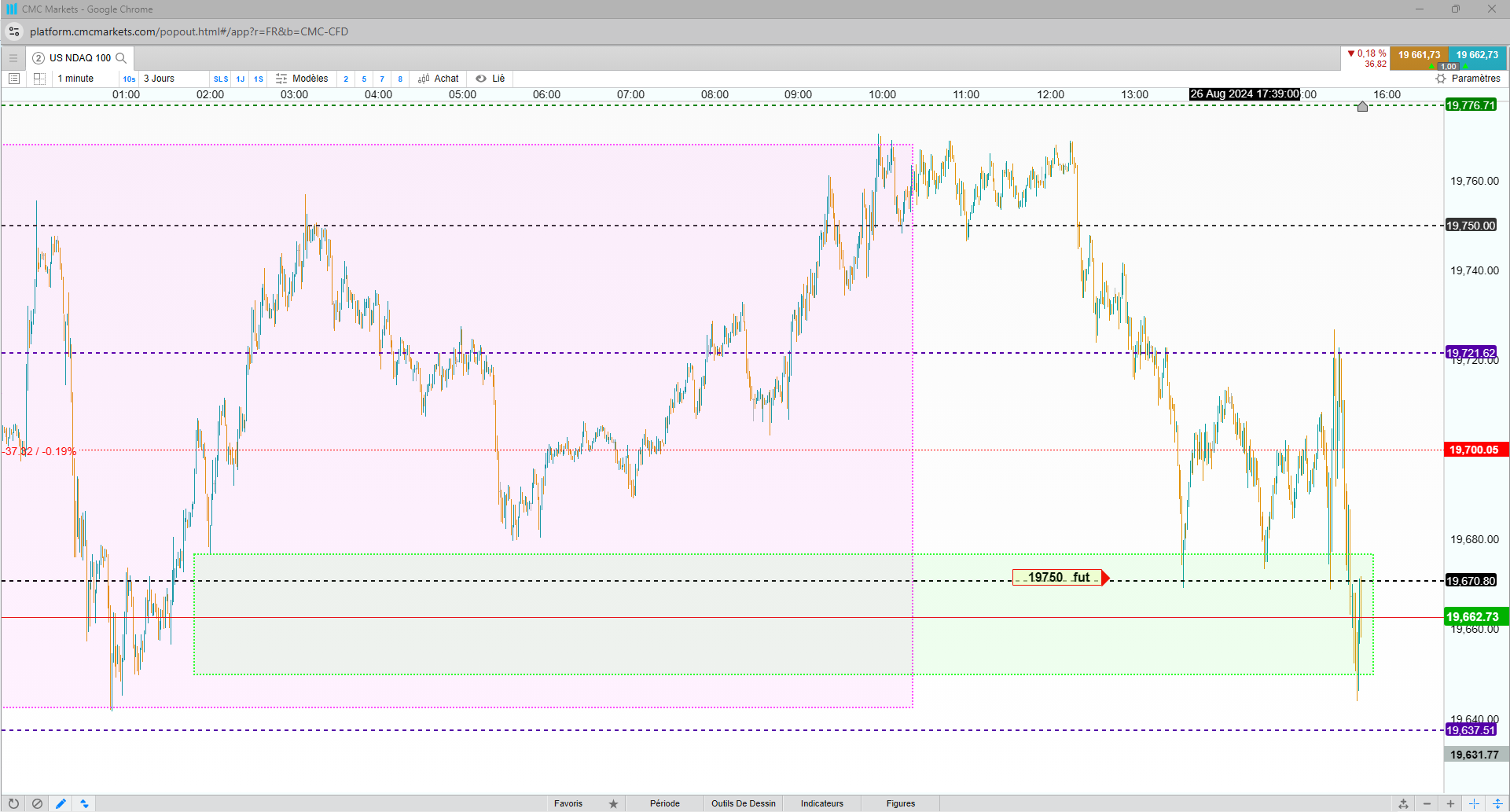Click the chart reset icon left of the minus
The image size is (1510, 812).
(1403, 803)
